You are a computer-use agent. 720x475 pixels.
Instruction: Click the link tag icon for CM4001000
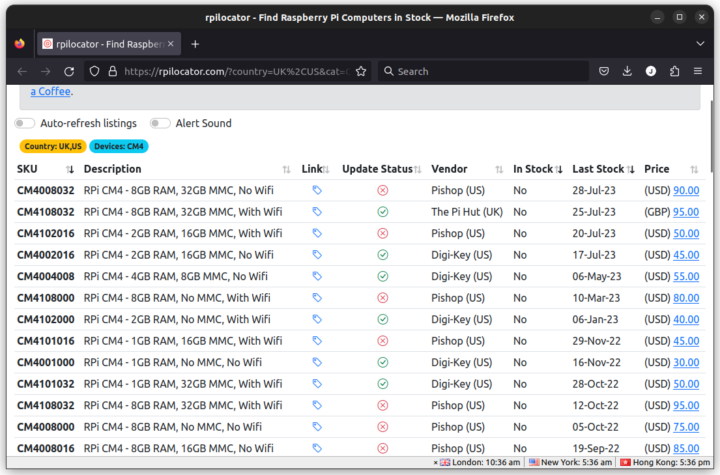point(317,362)
